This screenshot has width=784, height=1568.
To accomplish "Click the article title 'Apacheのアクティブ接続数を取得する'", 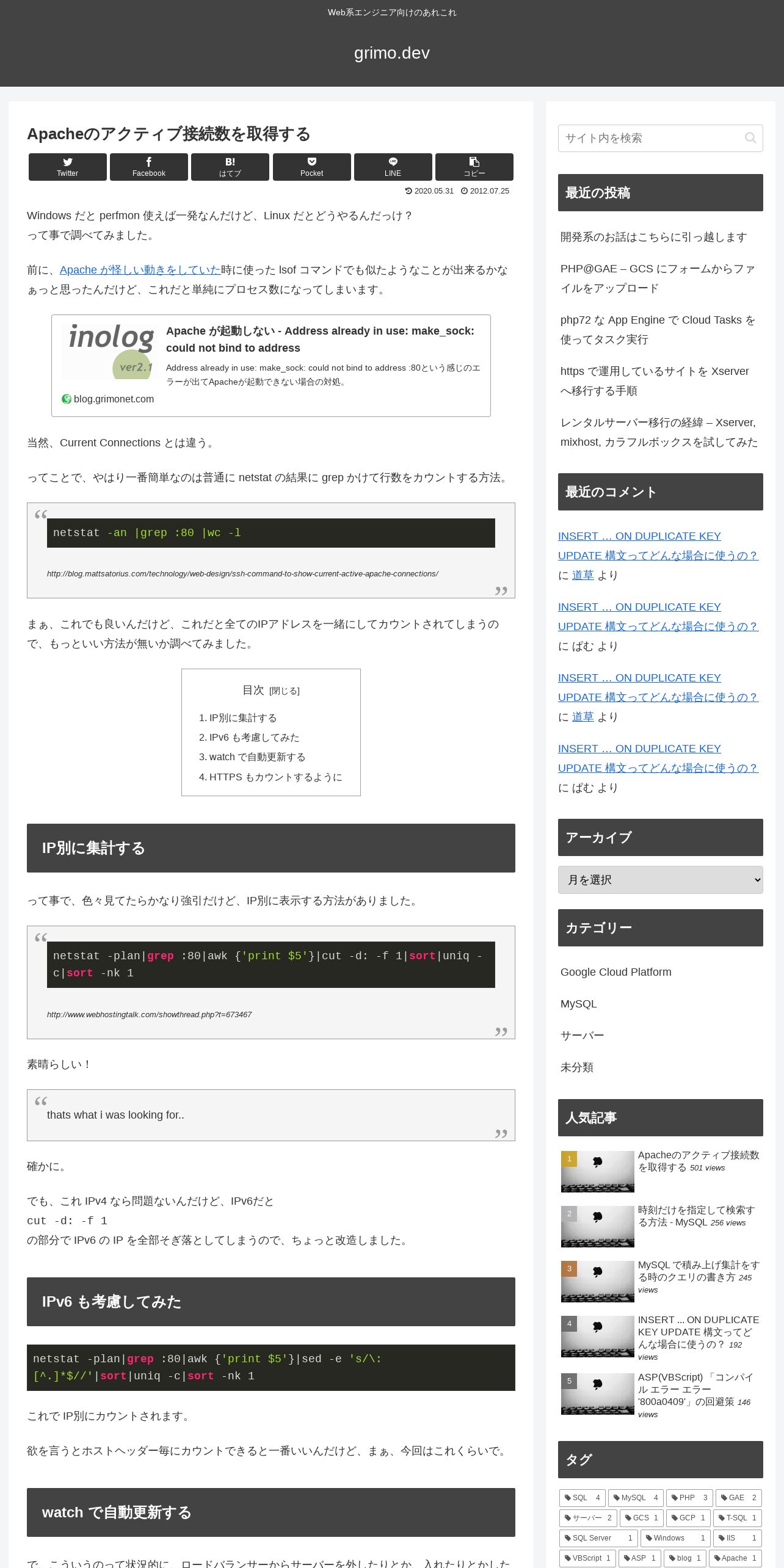I will [x=169, y=134].
